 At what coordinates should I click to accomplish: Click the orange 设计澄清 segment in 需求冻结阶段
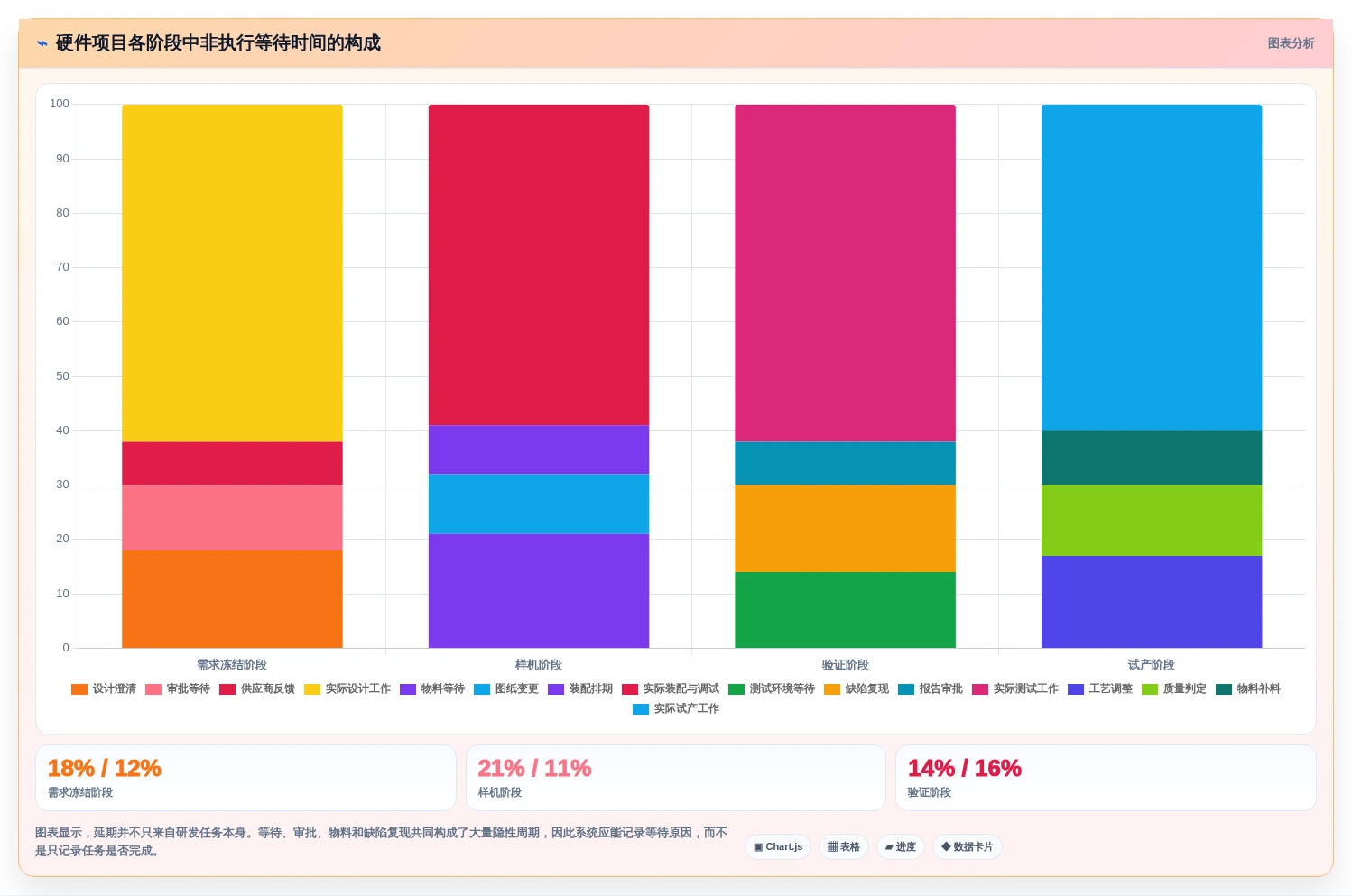tap(232, 599)
